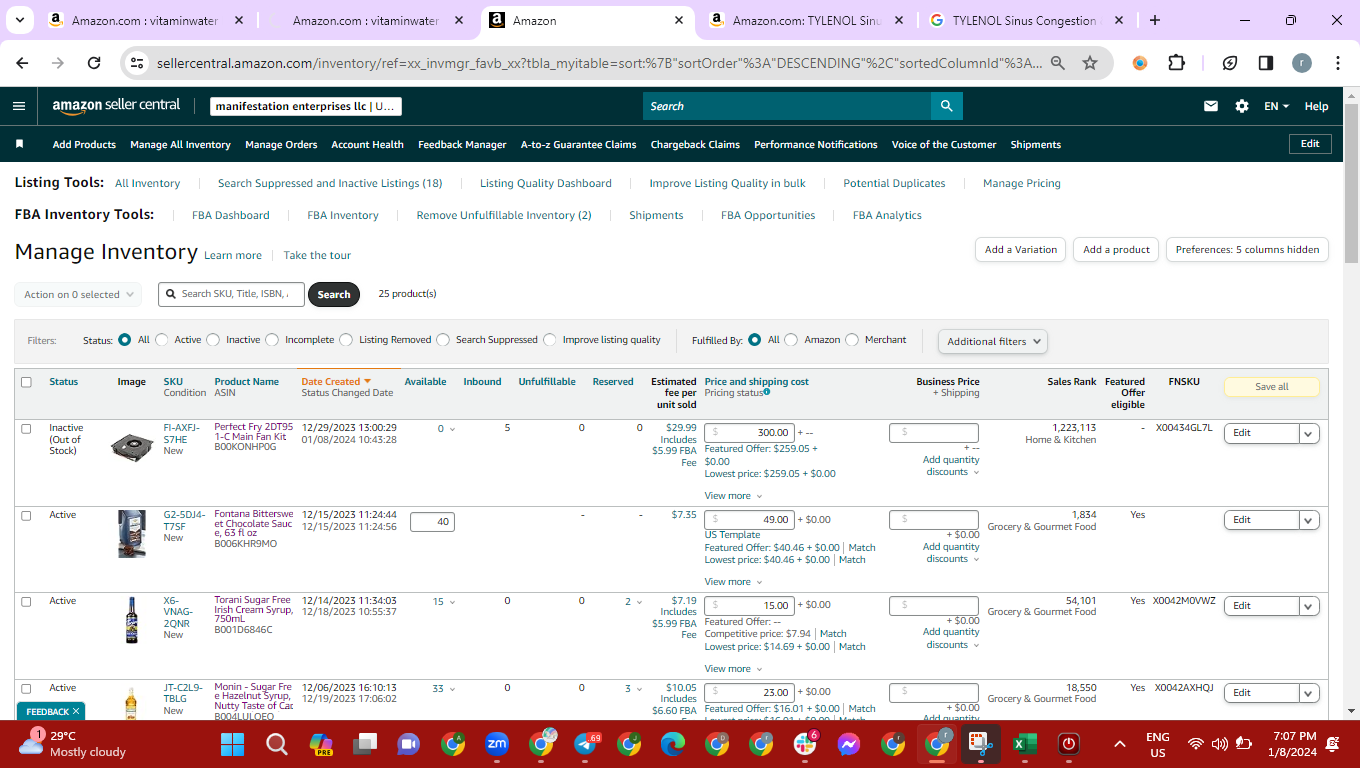The width and height of the screenshot is (1360, 768).
Task: Click the Fontana product thumbnail image
Action: click(131, 532)
